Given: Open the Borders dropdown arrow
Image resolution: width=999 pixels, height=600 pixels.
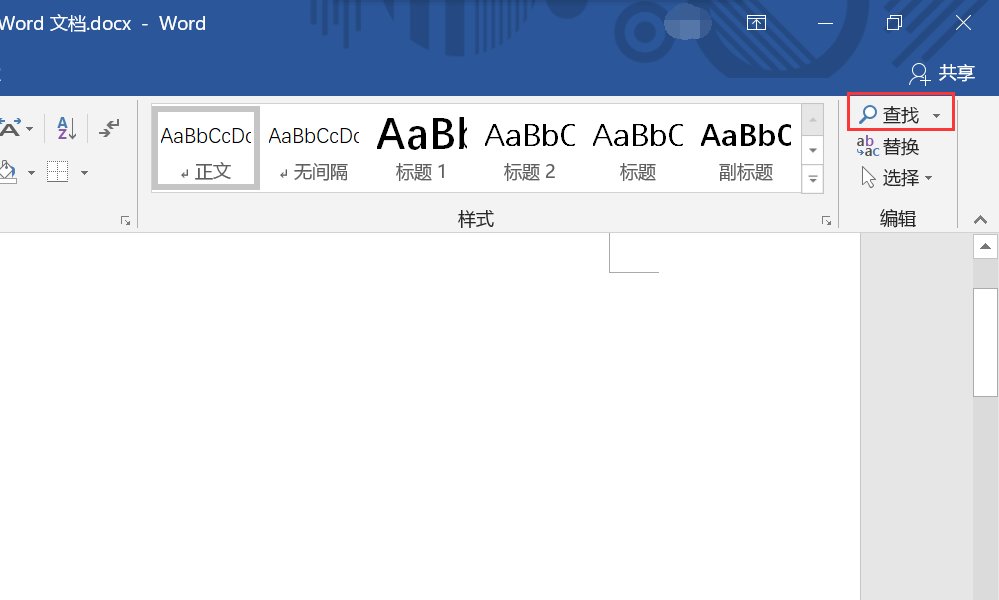Looking at the screenshot, I should coord(84,172).
